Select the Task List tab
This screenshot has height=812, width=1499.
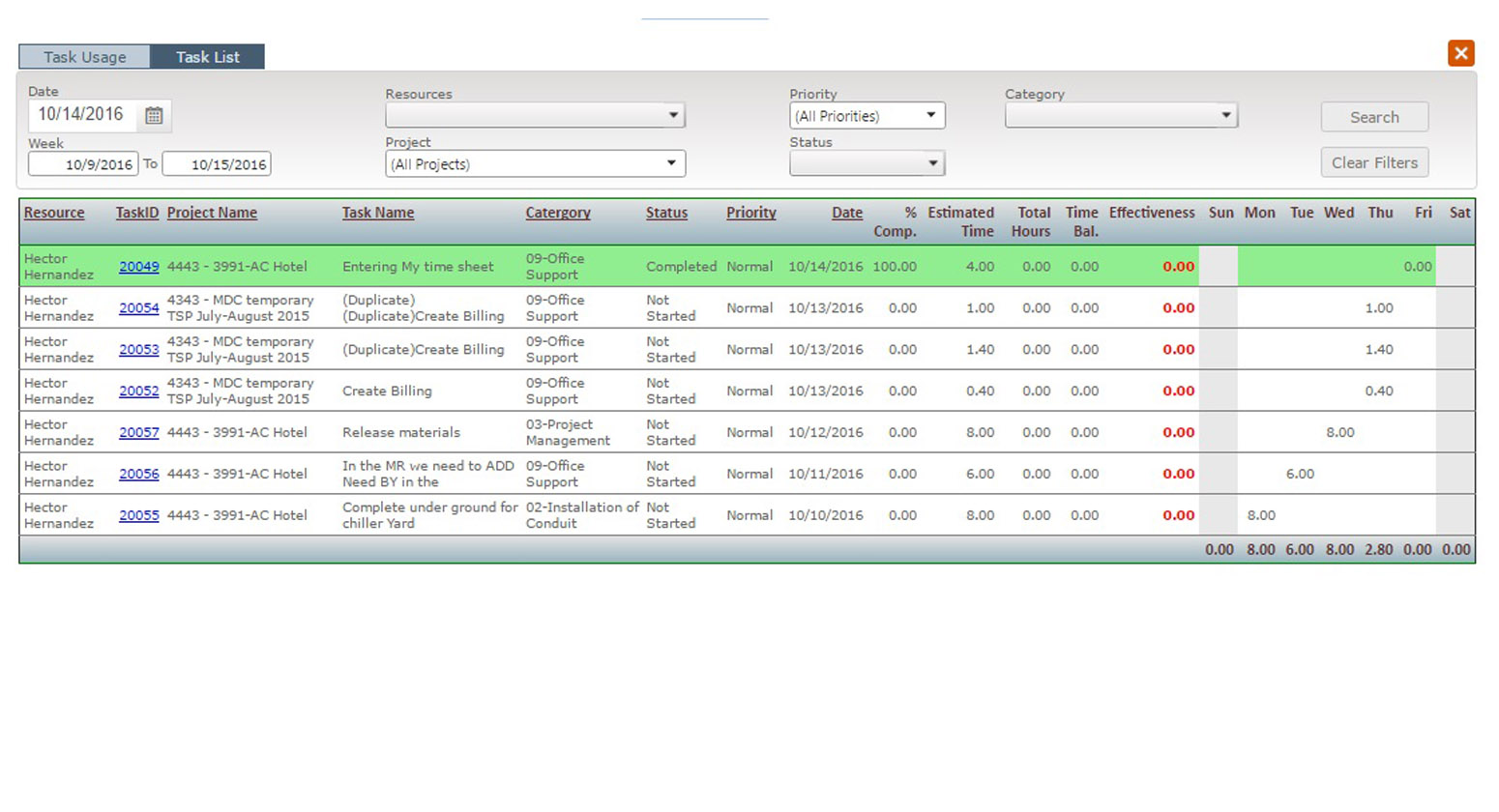point(207,57)
